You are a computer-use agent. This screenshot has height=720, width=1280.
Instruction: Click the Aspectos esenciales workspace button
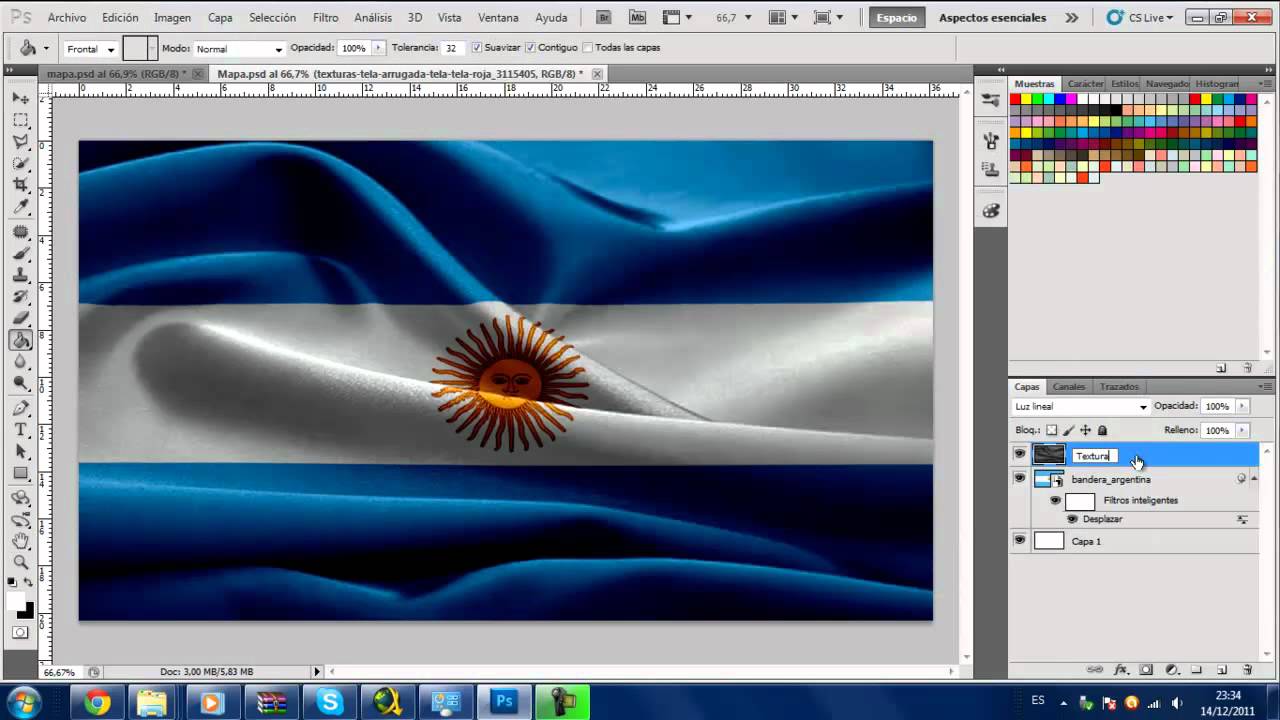(x=992, y=17)
